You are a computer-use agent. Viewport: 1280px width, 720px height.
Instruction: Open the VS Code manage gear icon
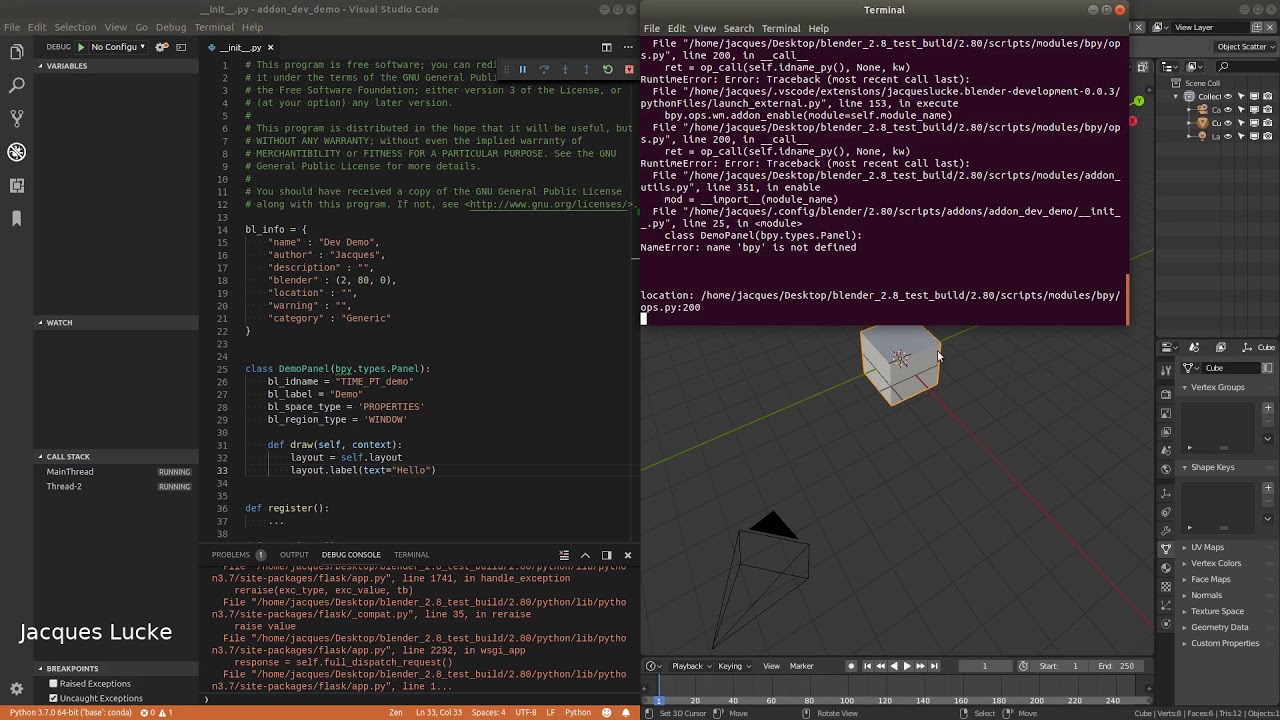[16, 688]
